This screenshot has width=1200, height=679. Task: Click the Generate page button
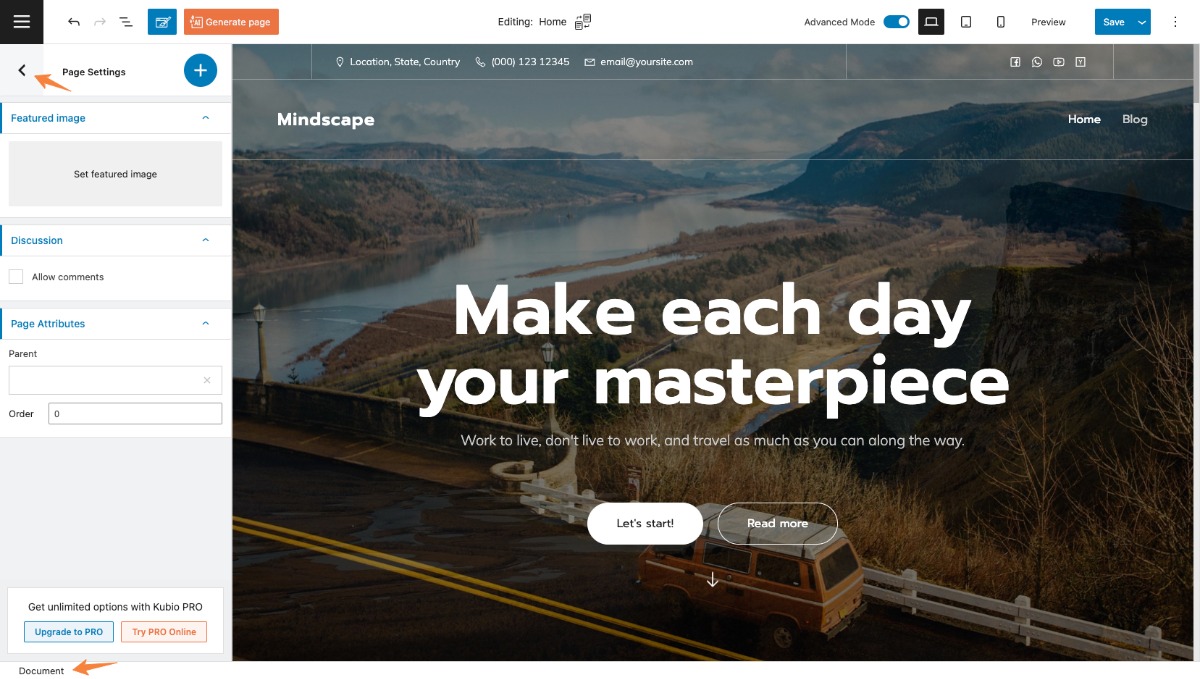tap(231, 21)
